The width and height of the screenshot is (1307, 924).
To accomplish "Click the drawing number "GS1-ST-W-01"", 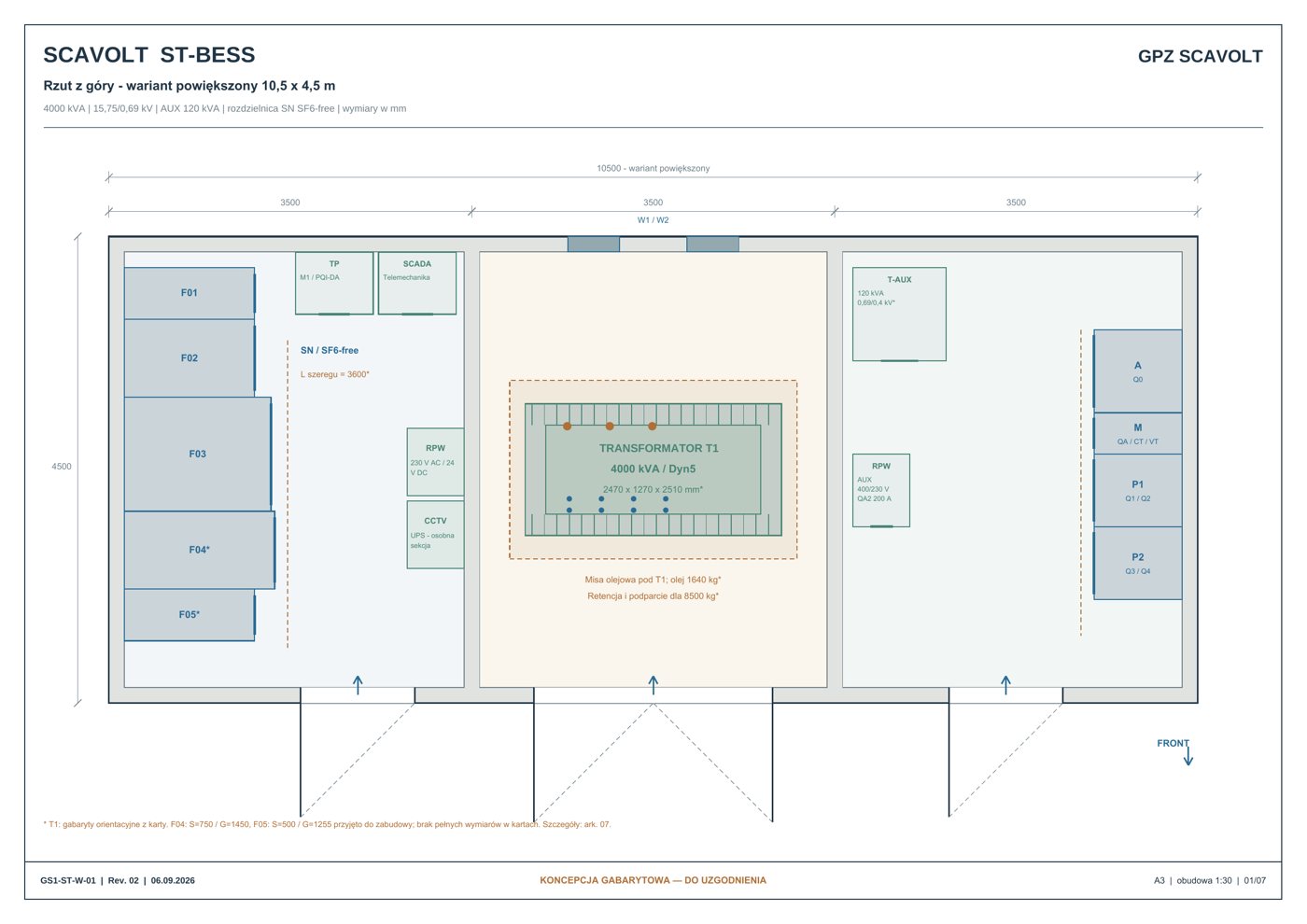I will tap(68, 881).
